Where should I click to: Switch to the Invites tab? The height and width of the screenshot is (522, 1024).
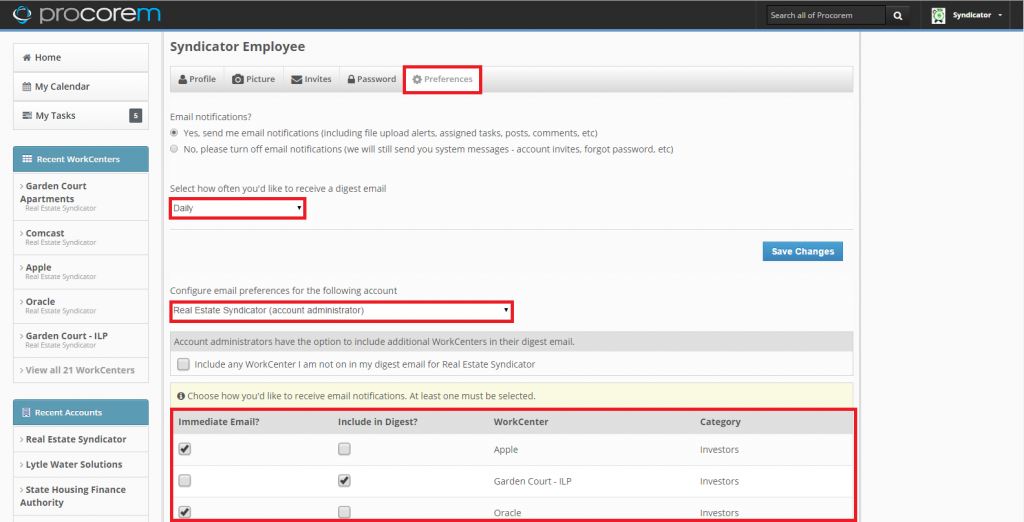(311, 79)
